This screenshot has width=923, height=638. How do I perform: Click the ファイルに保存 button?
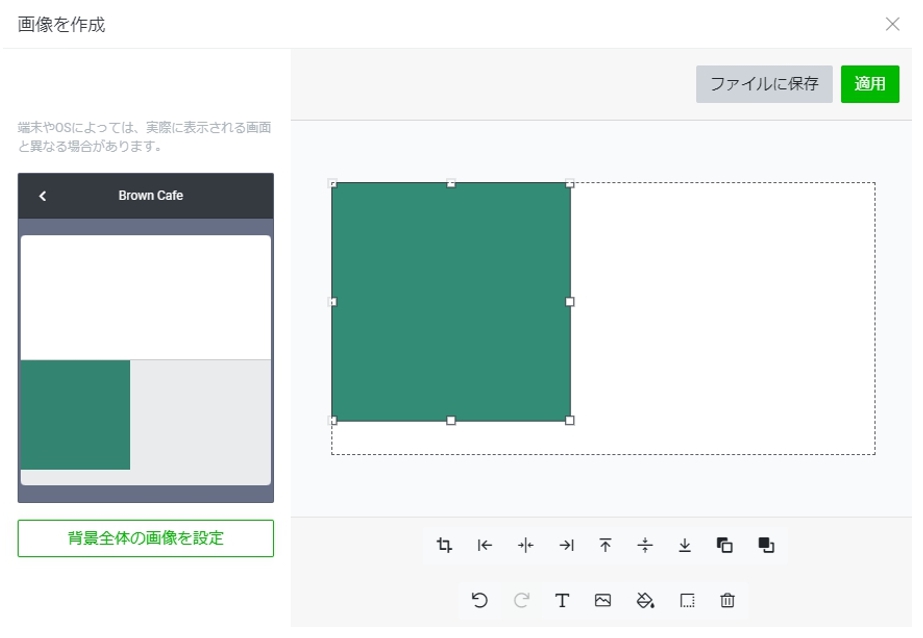point(764,84)
